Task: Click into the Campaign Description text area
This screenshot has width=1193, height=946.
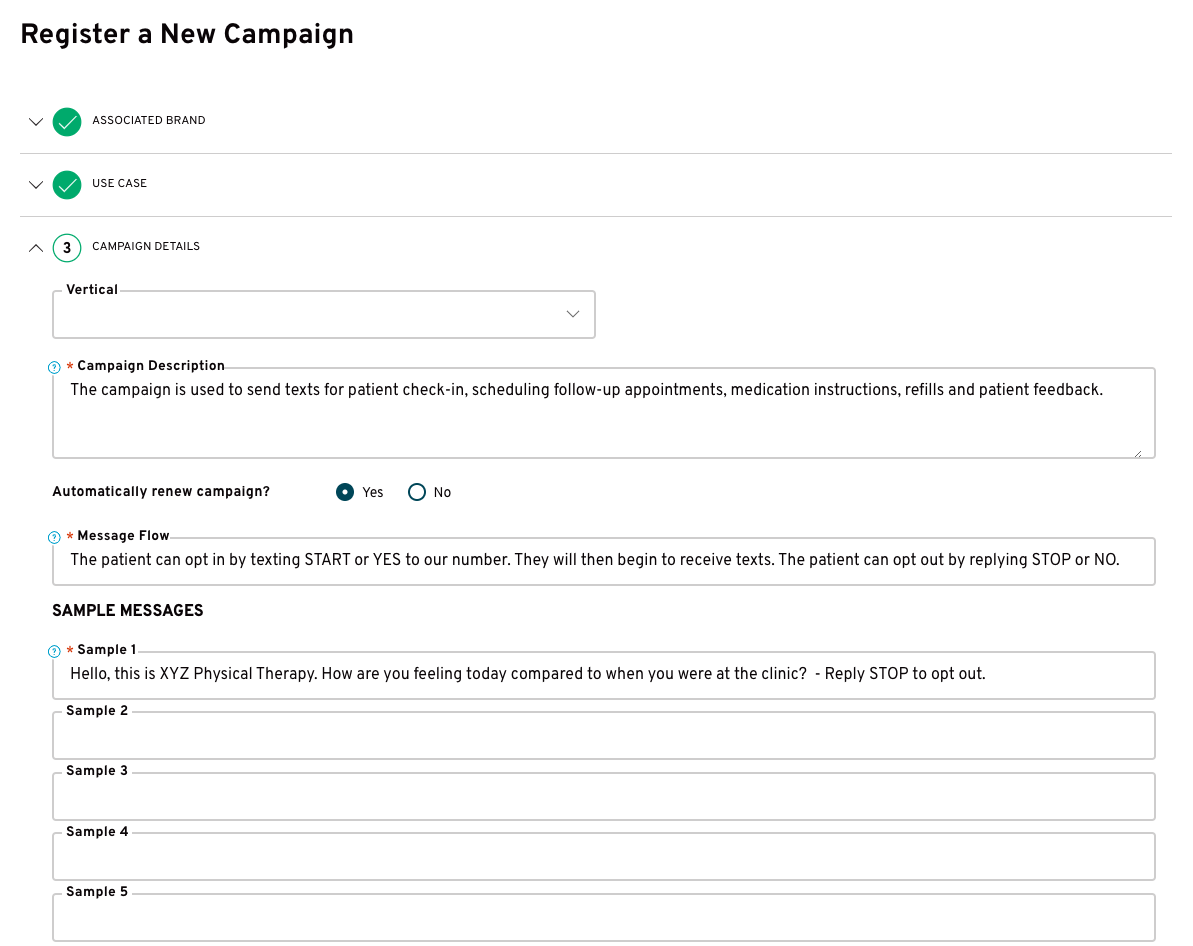Action: point(604,413)
